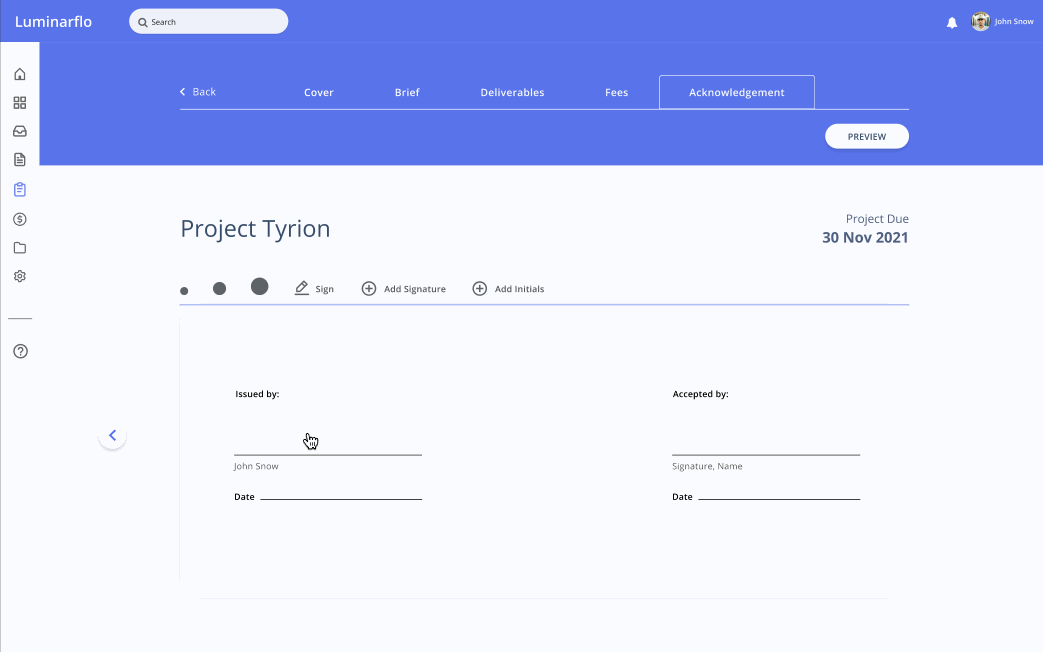1043x652 pixels.
Task: Click the Sign pen tool
Action: (314, 289)
